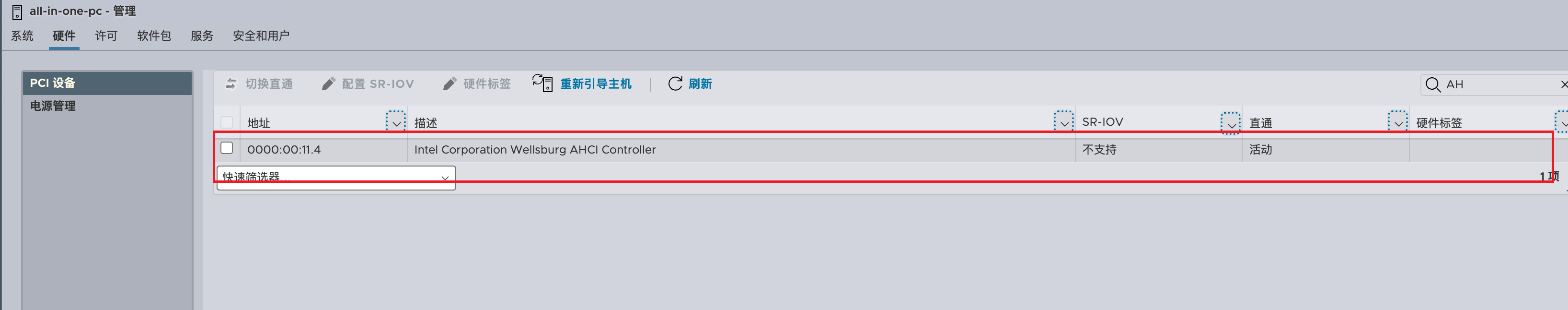Switch to the 许可 tab

(x=106, y=36)
